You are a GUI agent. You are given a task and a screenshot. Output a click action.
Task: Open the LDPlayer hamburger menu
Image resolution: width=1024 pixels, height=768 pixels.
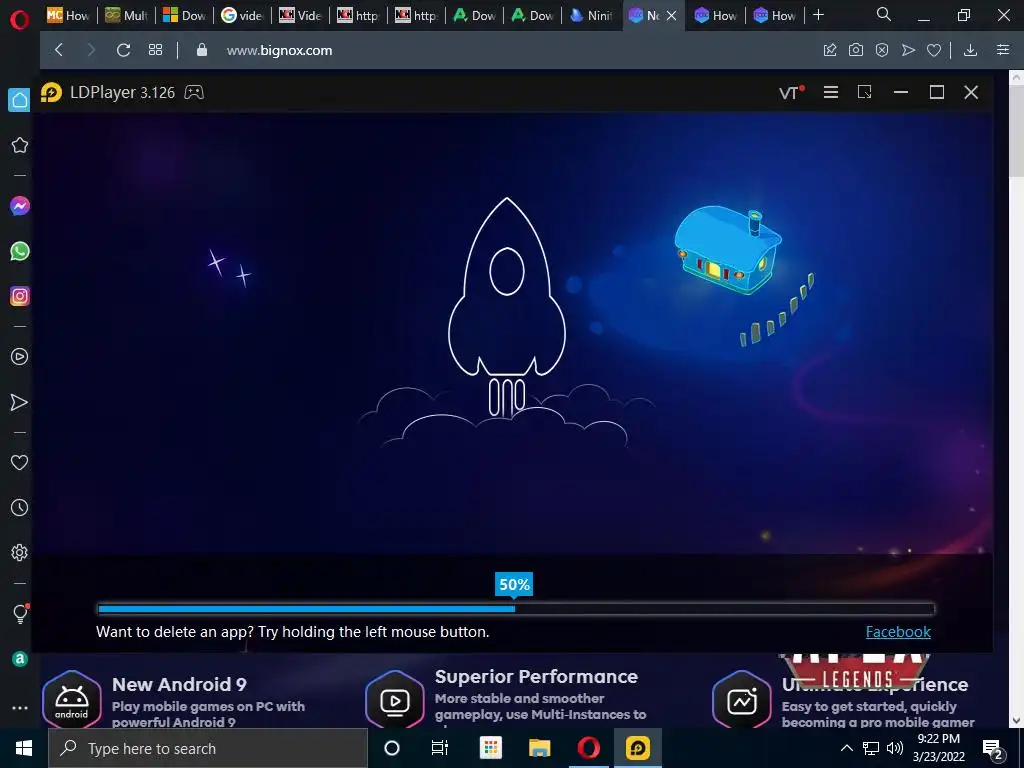831,92
